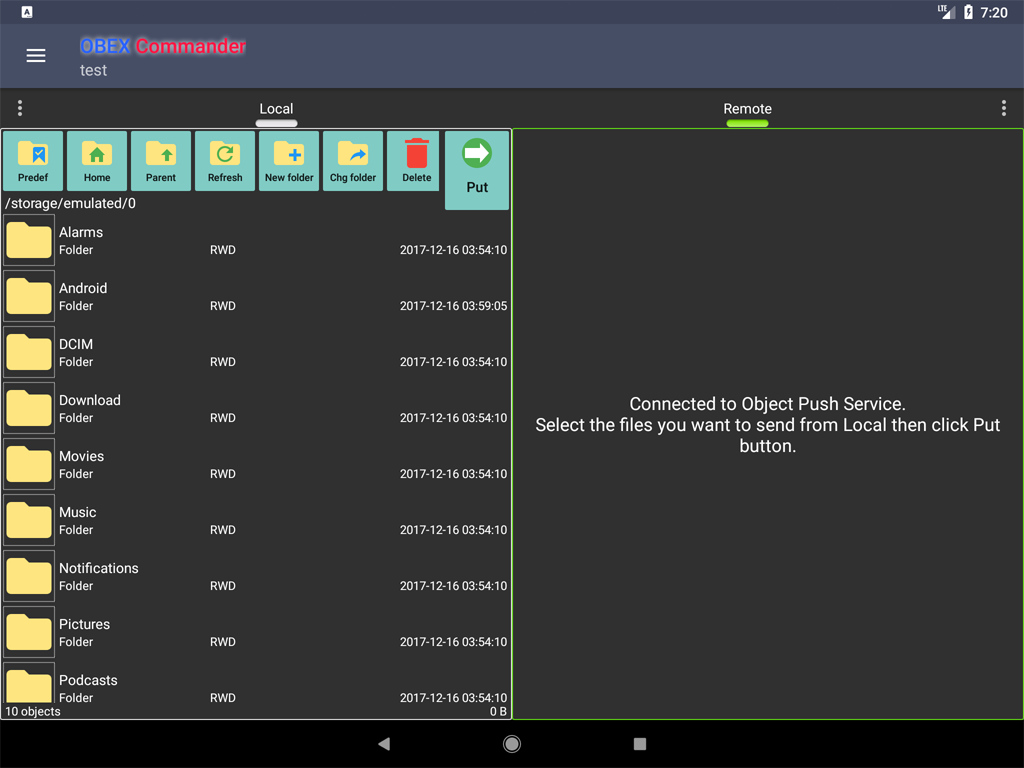Click the /storage/emulated/0 path text
Viewport: 1024px width, 768px height.
tap(71, 203)
